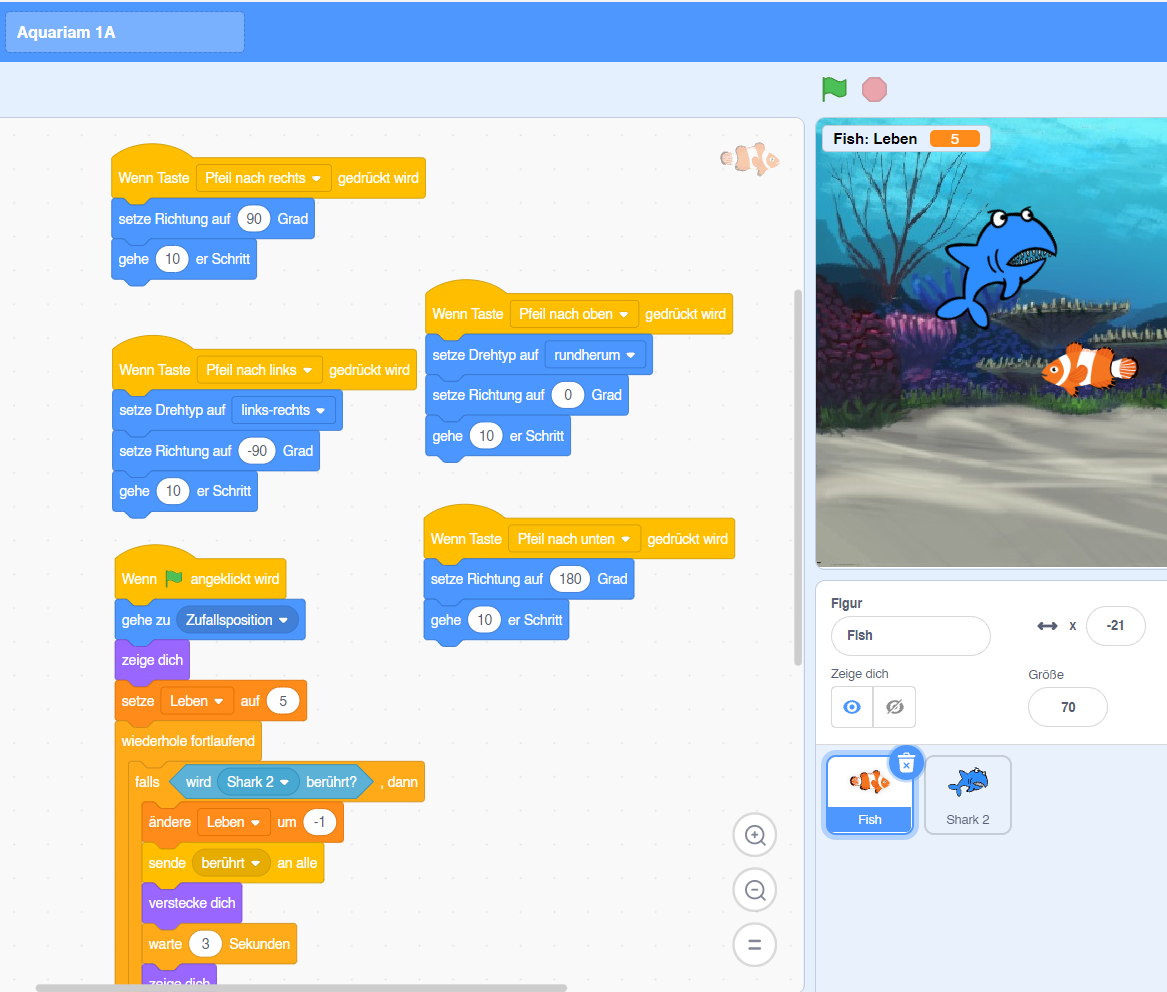Click the horizontal scrollbar of the workspace
The height and width of the screenshot is (992, 1167).
coord(300,987)
